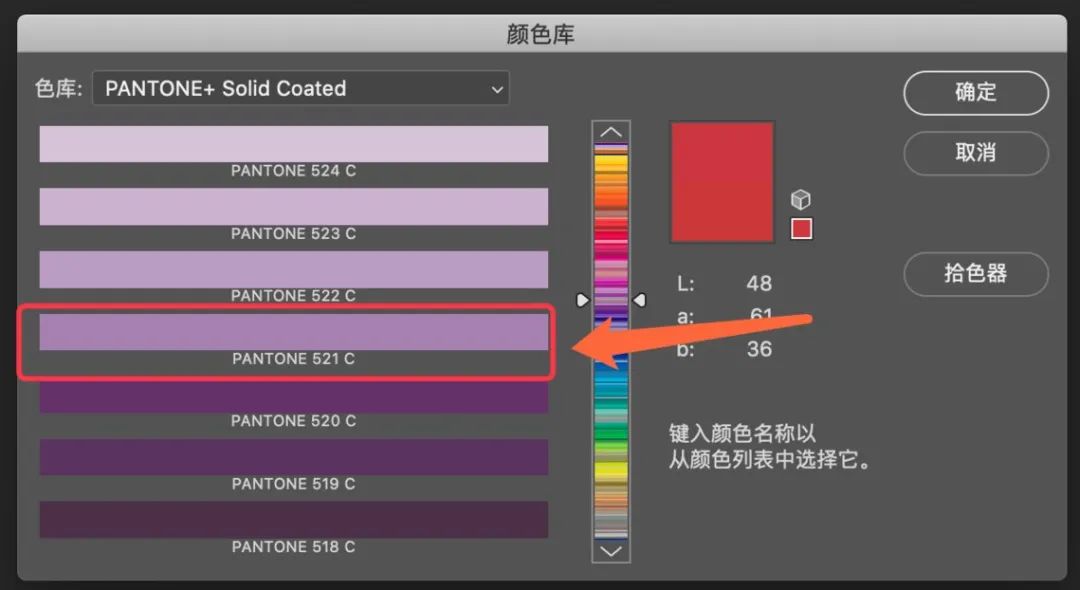Click the left triangle marker beside the color strip

click(583, 300)
